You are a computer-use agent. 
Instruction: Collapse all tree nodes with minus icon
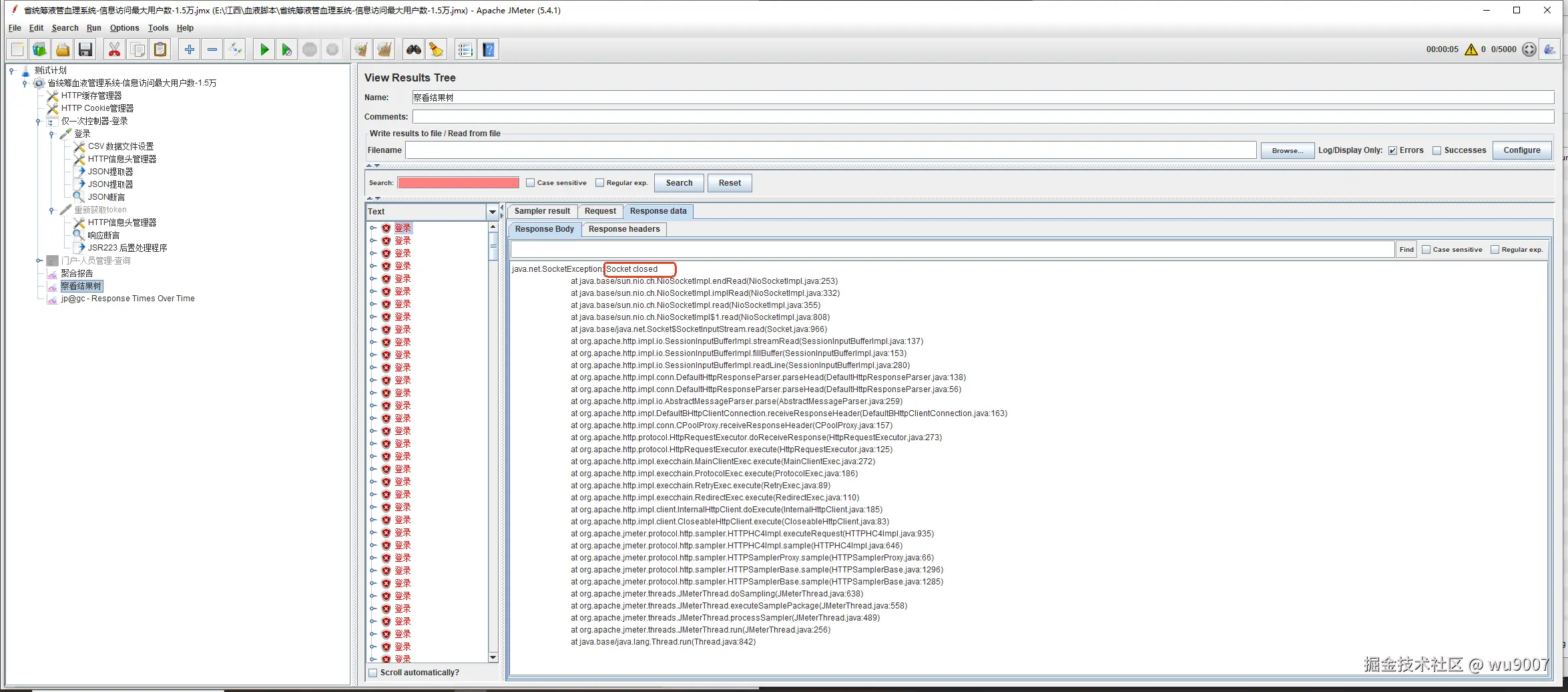[212, 49]
